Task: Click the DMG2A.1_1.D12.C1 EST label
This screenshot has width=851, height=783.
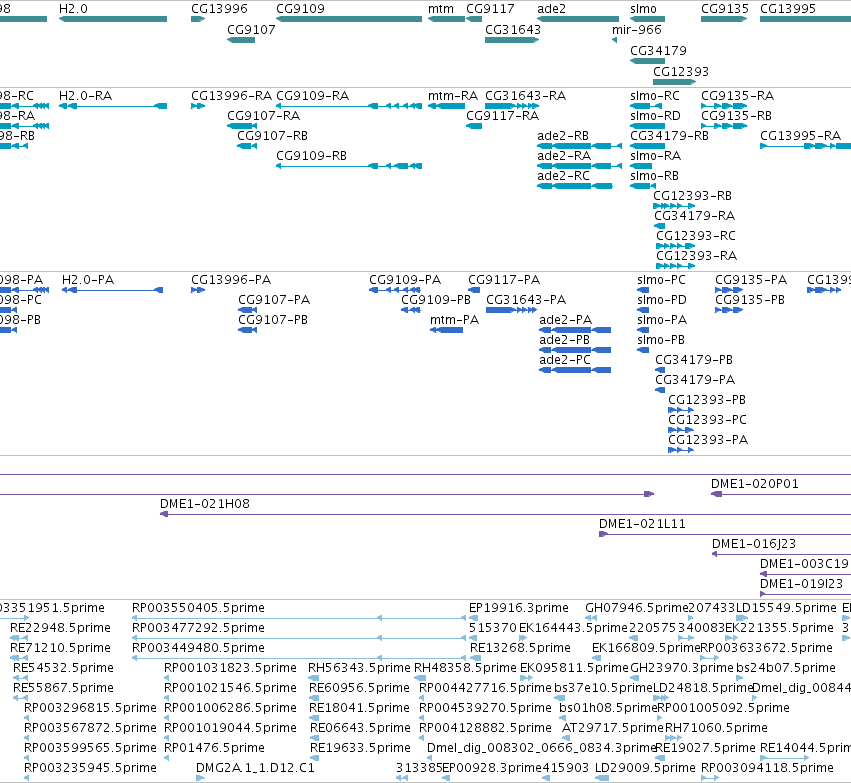Action: pos(255,768)
